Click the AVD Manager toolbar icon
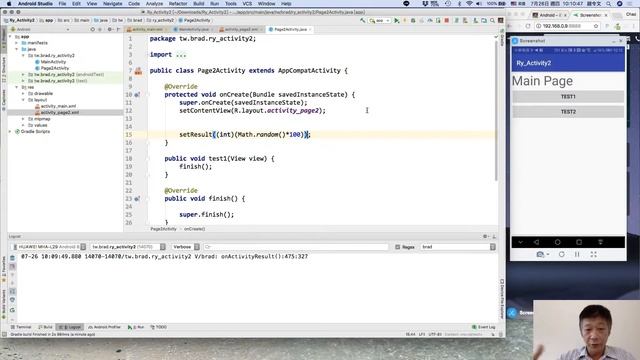The height and width of the screenshot is (360, 640). click(465, 20)
